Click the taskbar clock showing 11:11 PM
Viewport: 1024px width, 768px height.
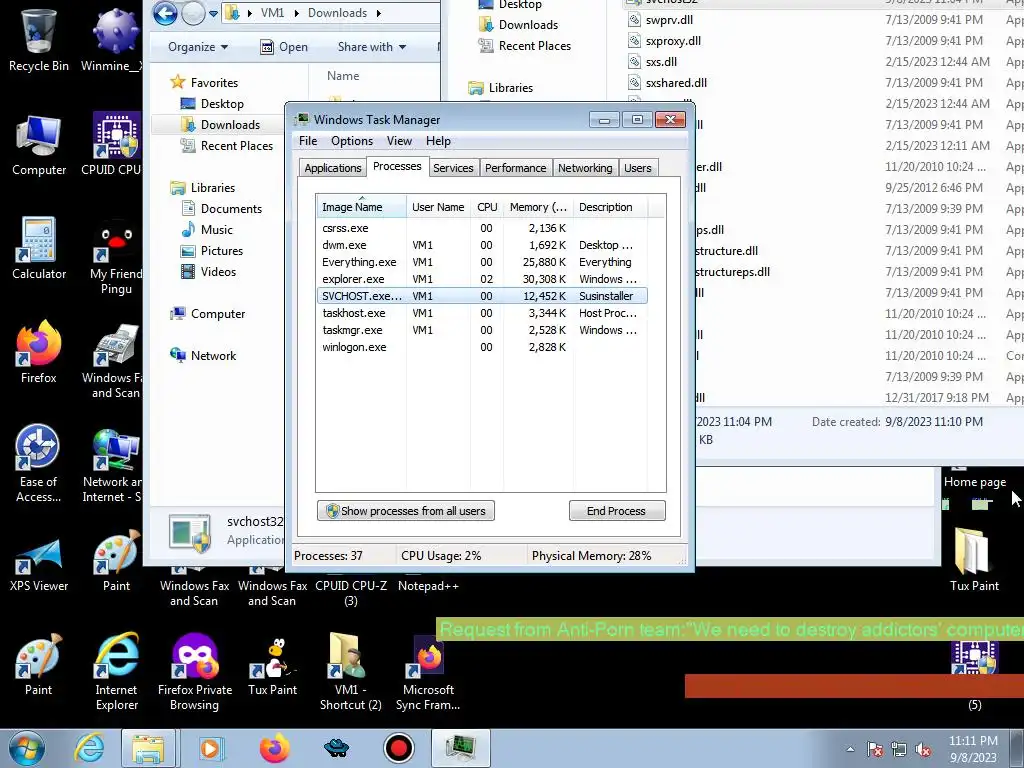coord(973,748)
